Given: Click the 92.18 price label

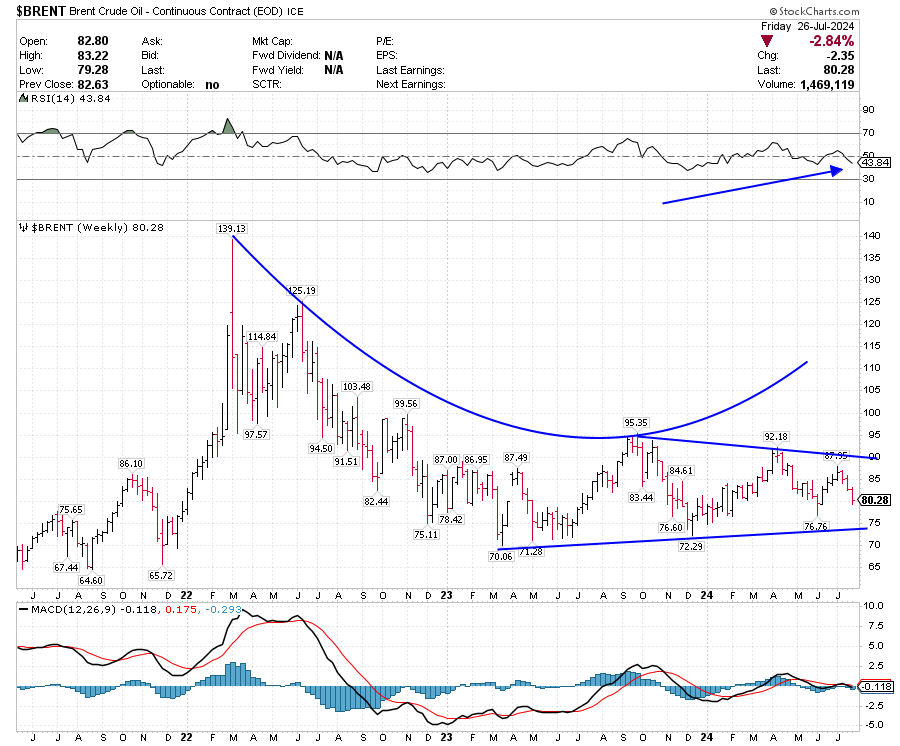Looking at the screenshot, I should 777,437.
